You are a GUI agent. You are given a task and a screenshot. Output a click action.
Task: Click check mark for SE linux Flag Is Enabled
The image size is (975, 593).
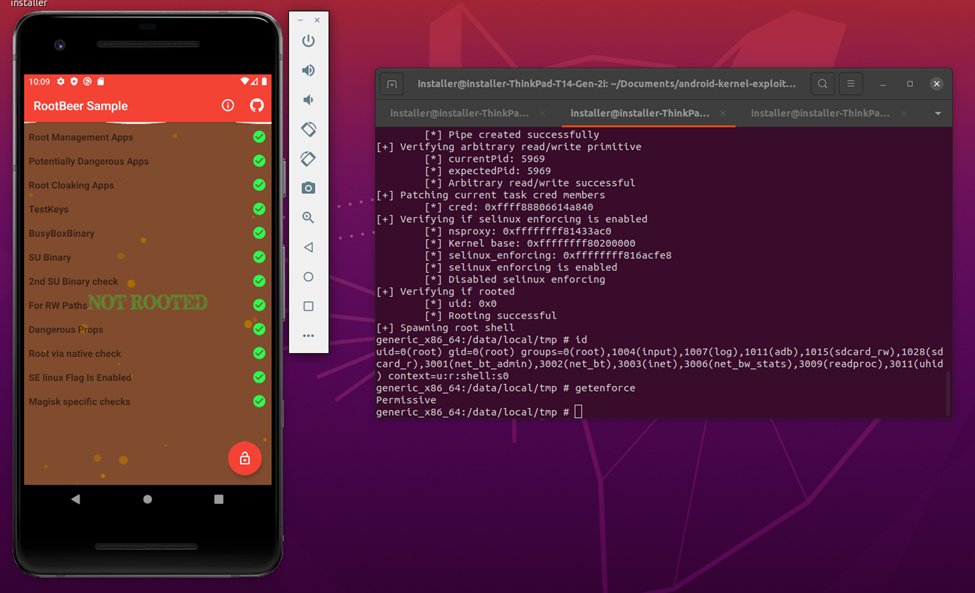(x=259, y=377)
